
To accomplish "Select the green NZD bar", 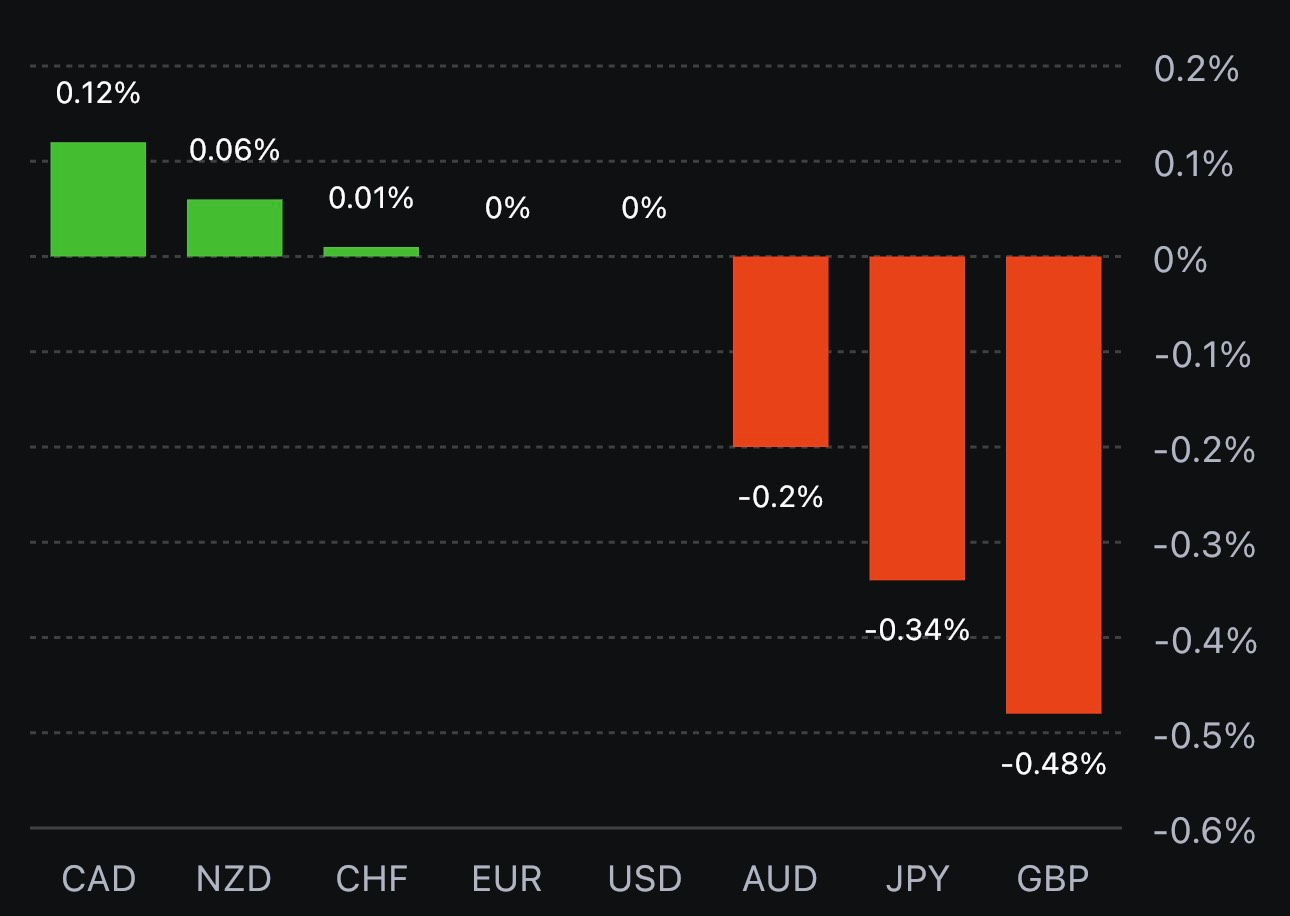I will tap(235, 228).
